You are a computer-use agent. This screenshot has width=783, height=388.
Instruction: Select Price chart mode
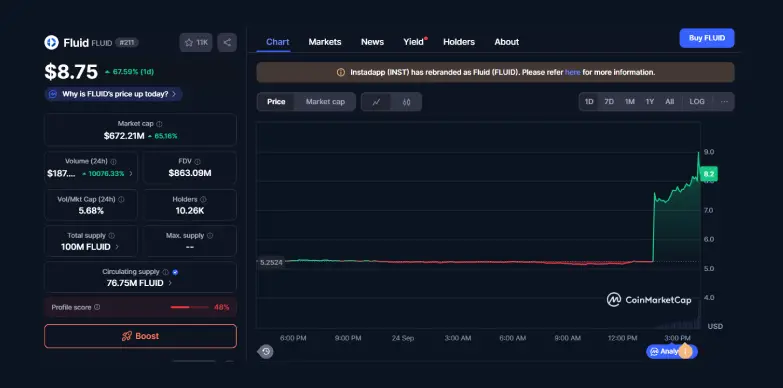click(276, 102)
